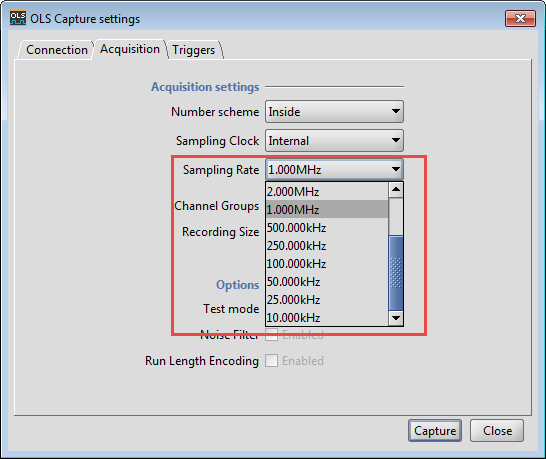The height and width of the screenshot is (459, 546).
Task: Select 50.000kHz from the dropdown list
Action: (x=327, y=281)
